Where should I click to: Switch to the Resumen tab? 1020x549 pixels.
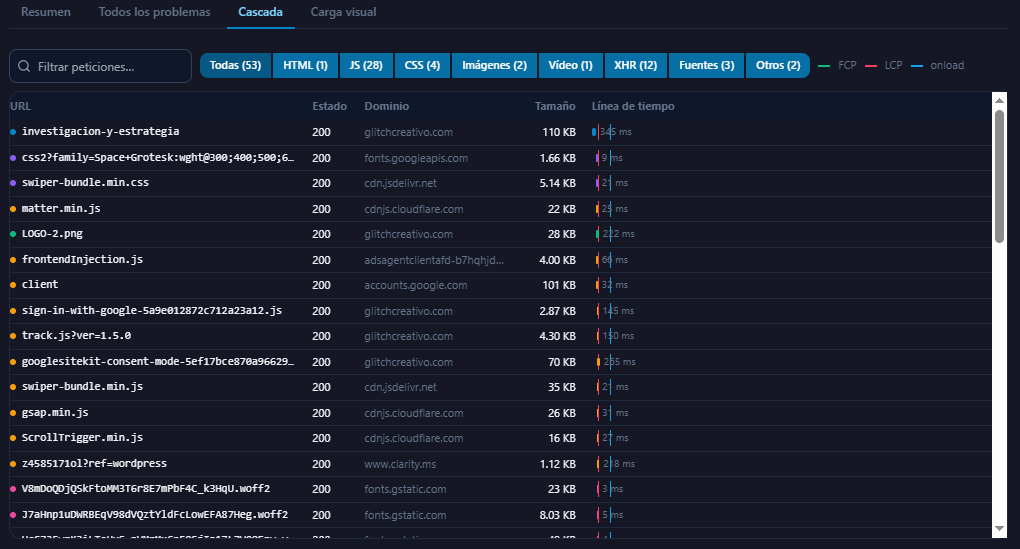pos(46,12)
